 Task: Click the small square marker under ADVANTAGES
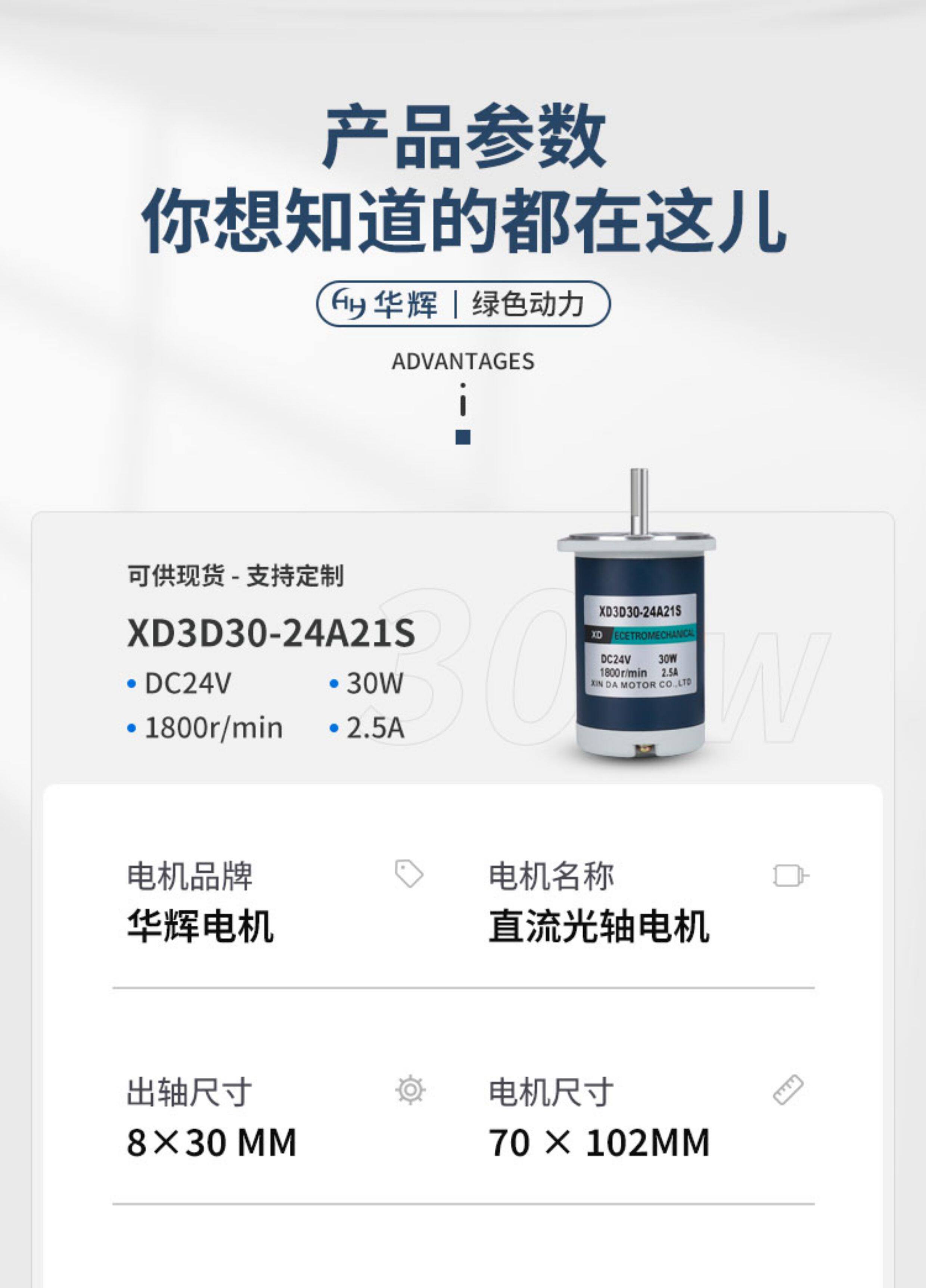pyautogui.click(x=463, y=437)
